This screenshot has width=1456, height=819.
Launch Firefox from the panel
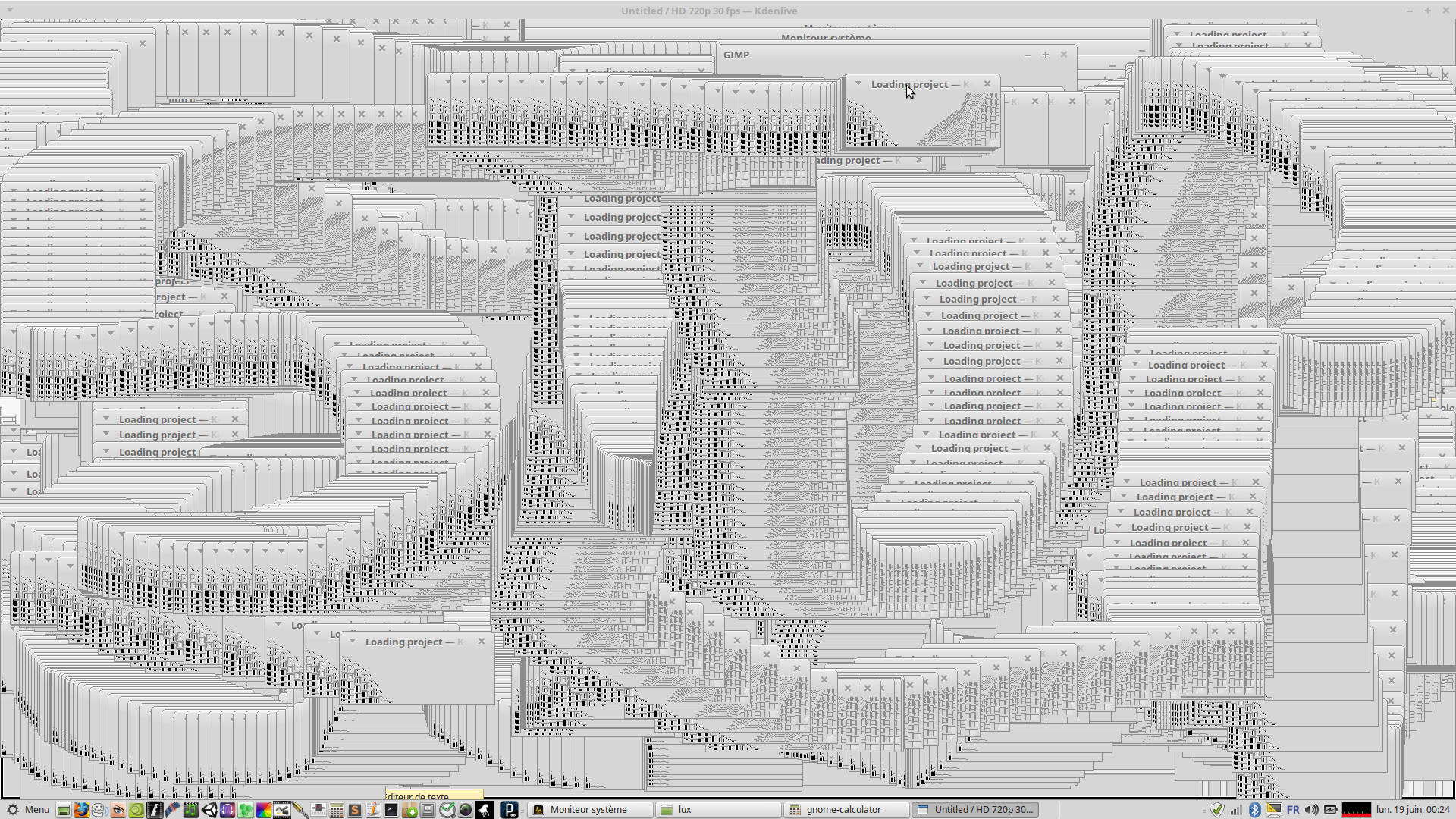[81, 810]
